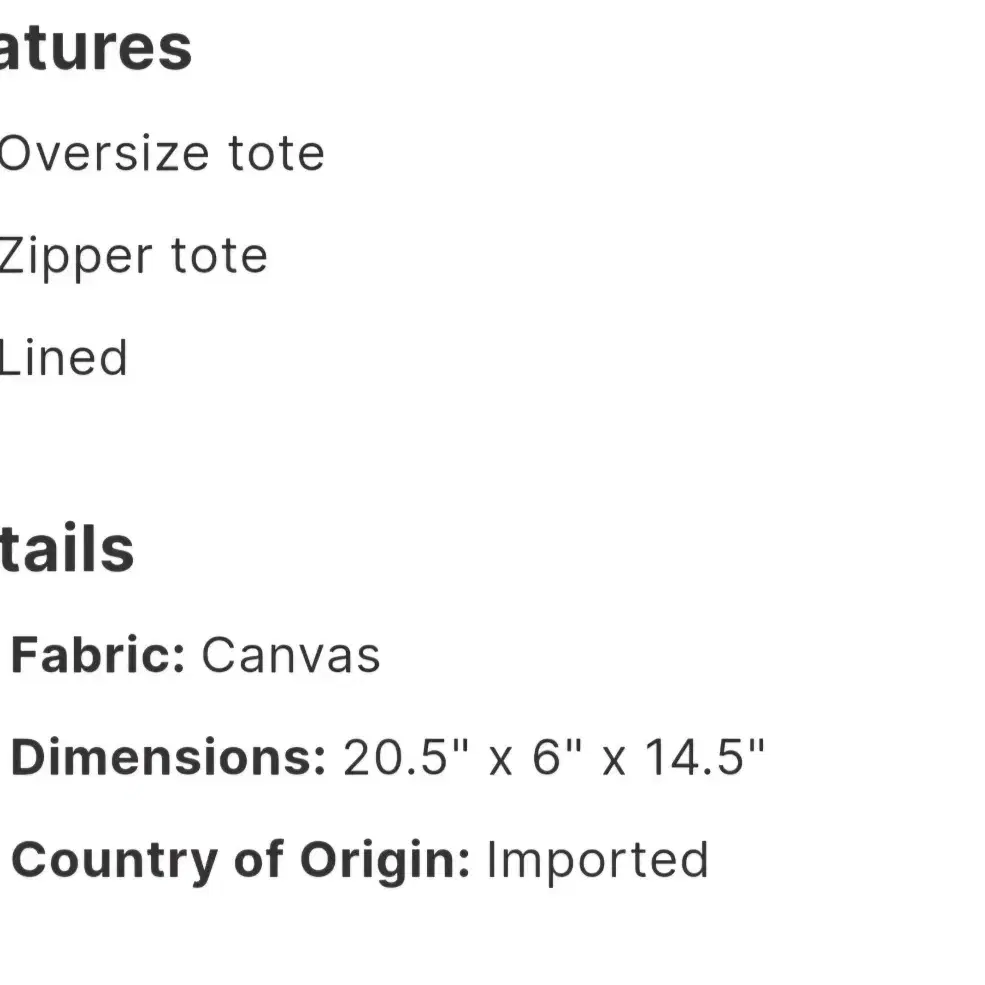Click the partially visible Features heading

95,48
